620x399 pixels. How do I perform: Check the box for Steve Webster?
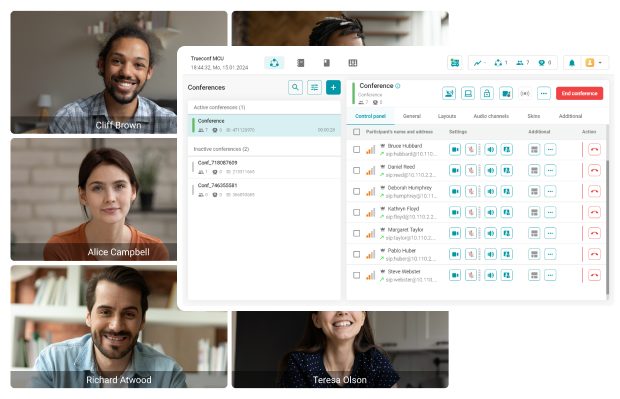pos(356,275)
